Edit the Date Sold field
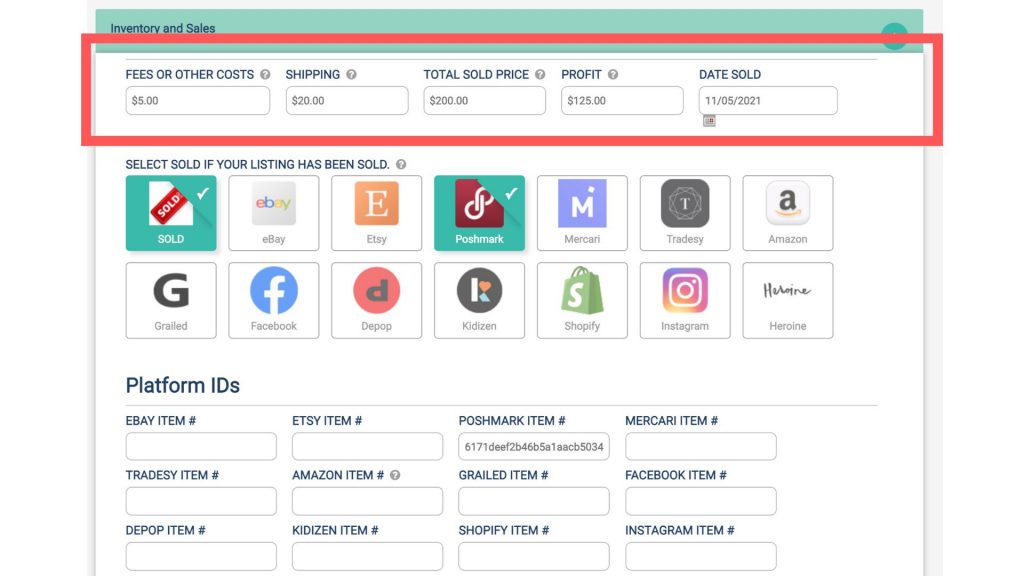This screenshot has width=1024, height=576. 768,101
